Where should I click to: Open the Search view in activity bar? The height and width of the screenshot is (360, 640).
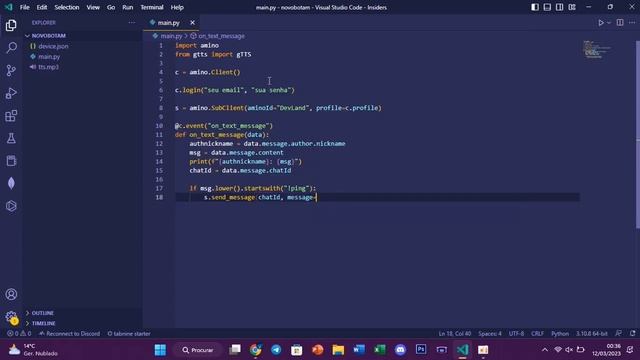[11, 48]
